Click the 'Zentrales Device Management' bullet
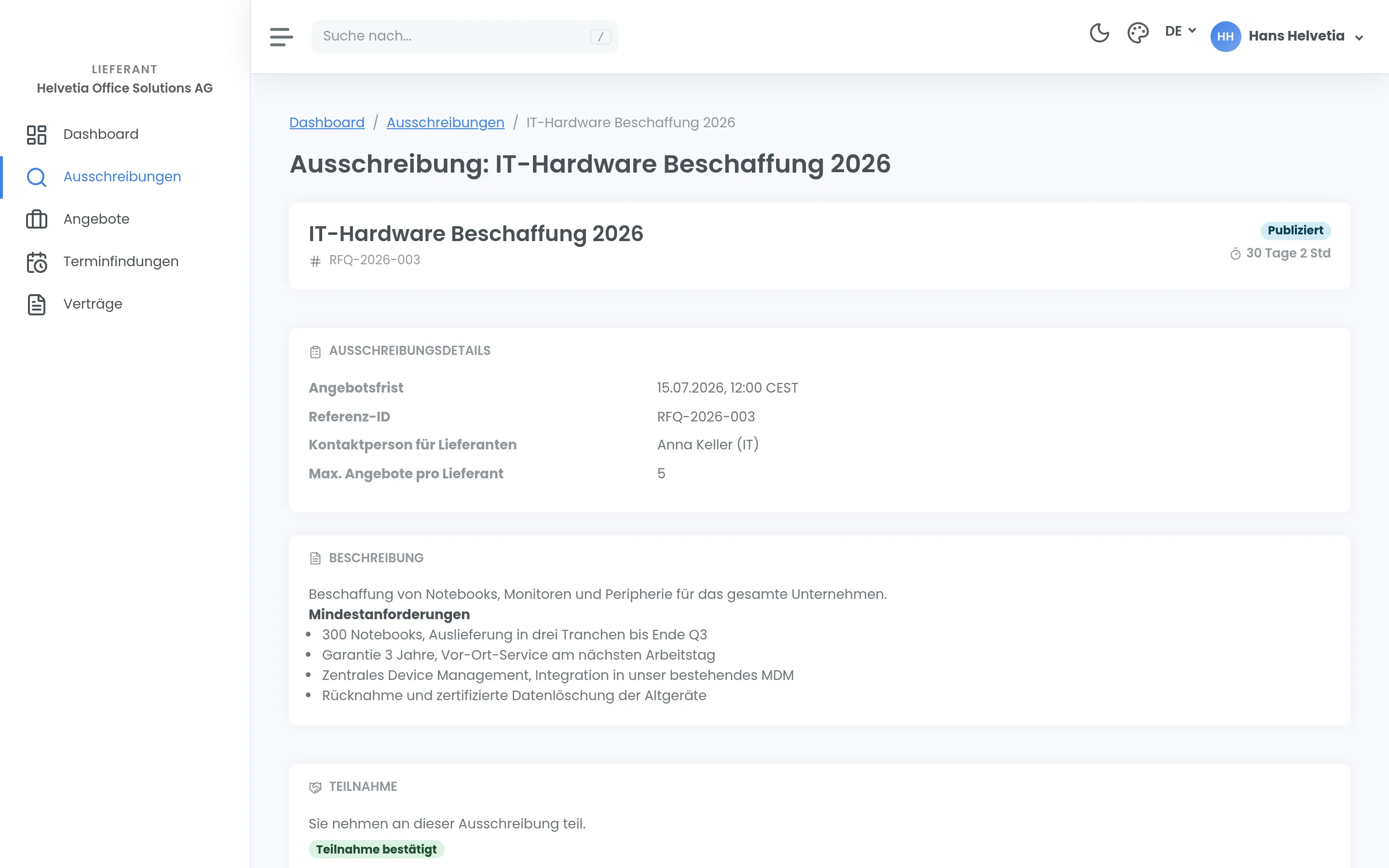This screenshot has height=868, width=1389. pyautogui.click(x=558, y=675)
